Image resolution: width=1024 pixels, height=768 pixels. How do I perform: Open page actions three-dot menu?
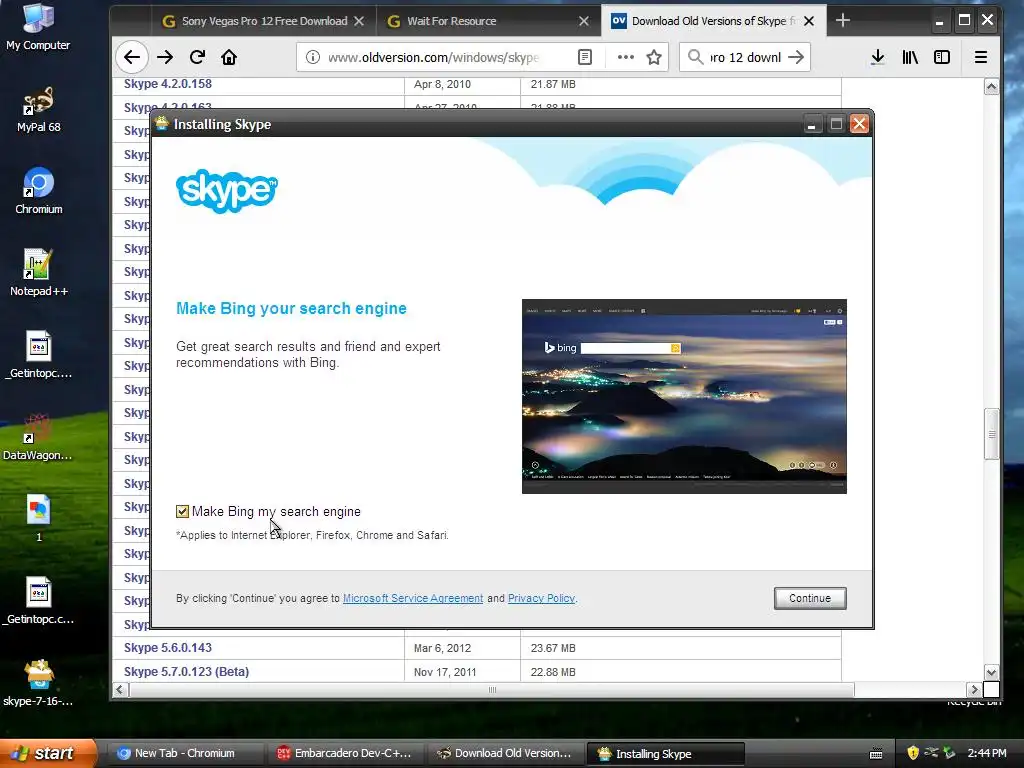click(626, 57)
